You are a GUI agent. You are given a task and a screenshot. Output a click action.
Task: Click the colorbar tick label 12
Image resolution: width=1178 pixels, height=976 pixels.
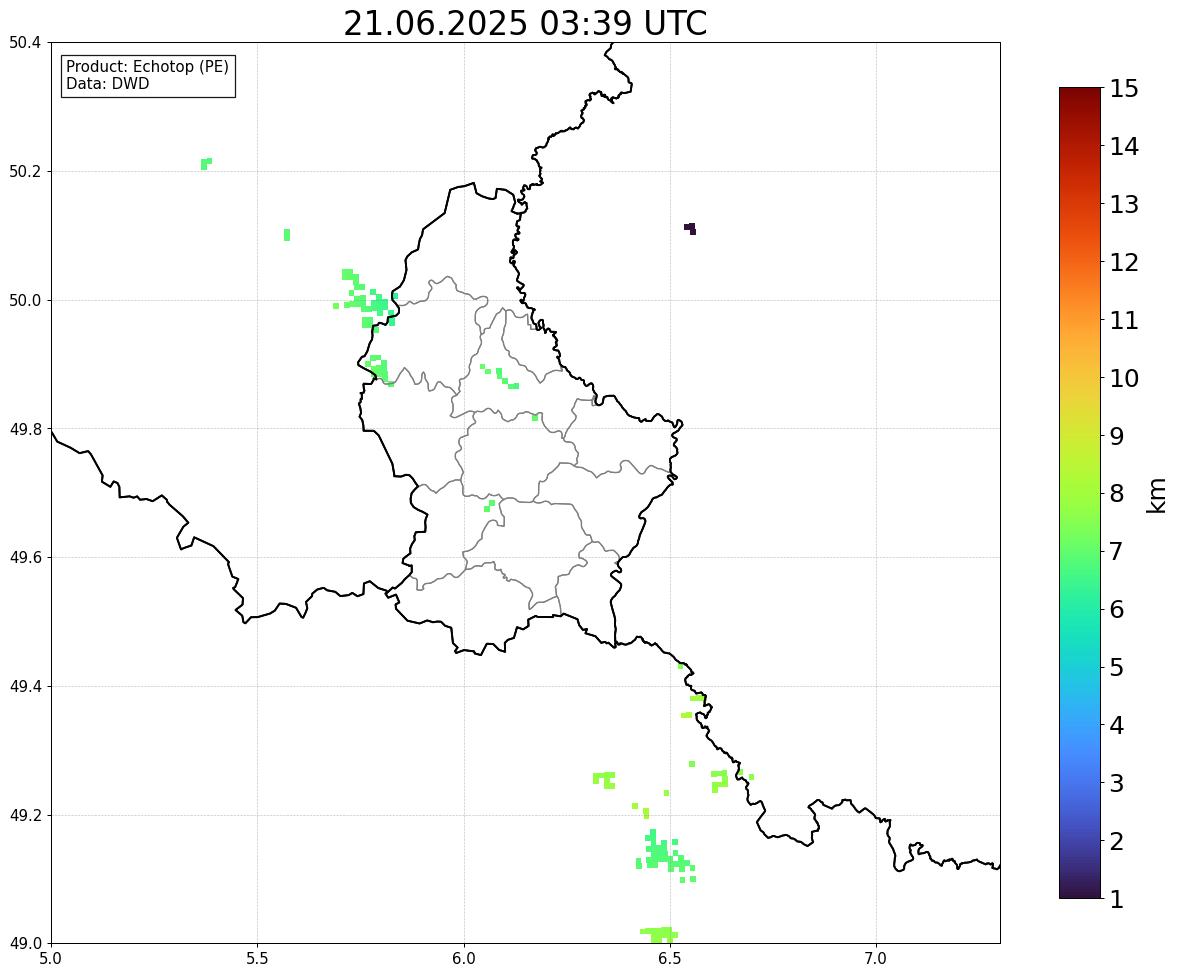click(1124, 262)
